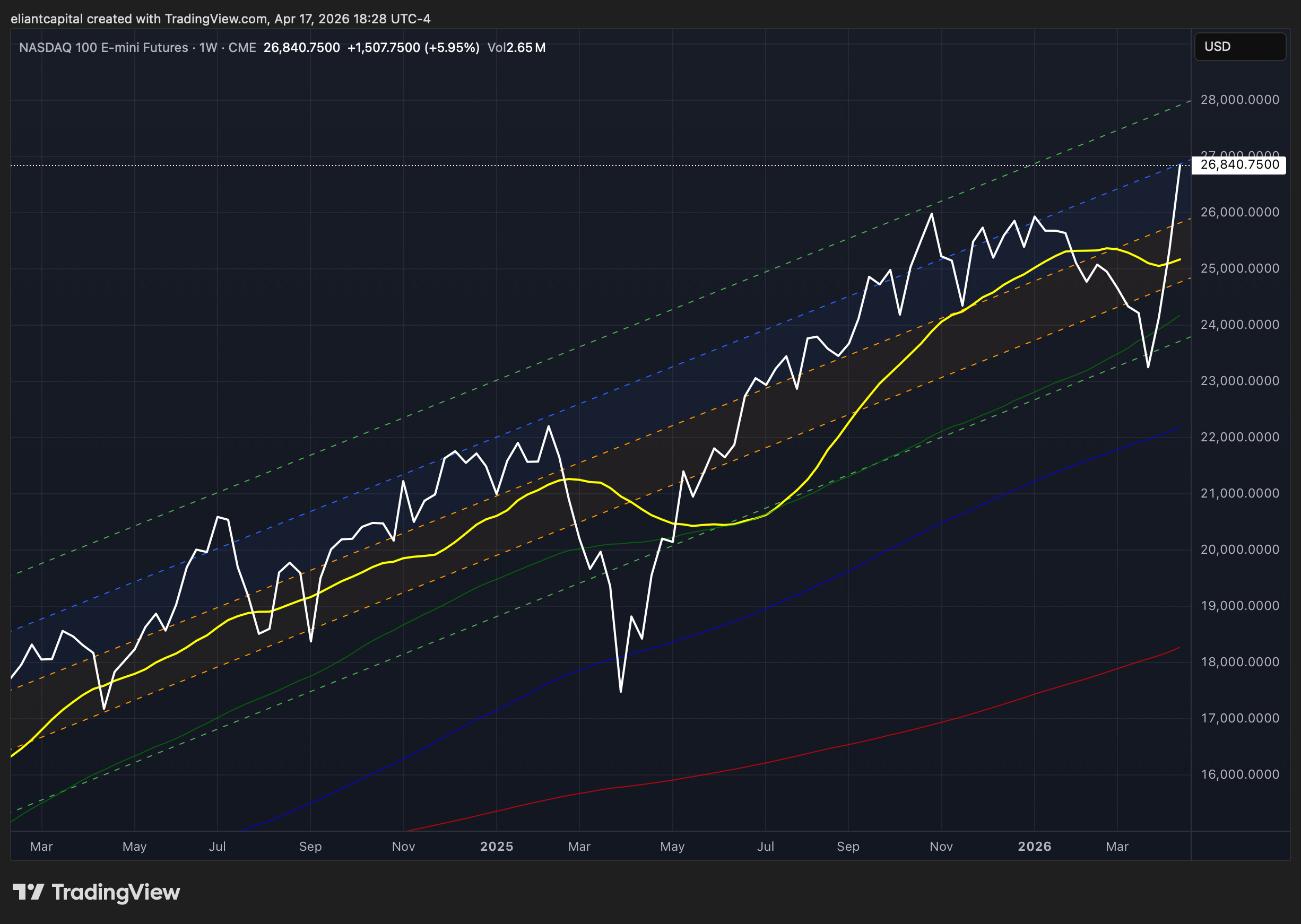Click the 2025 year label on time axis

(496, 846)
